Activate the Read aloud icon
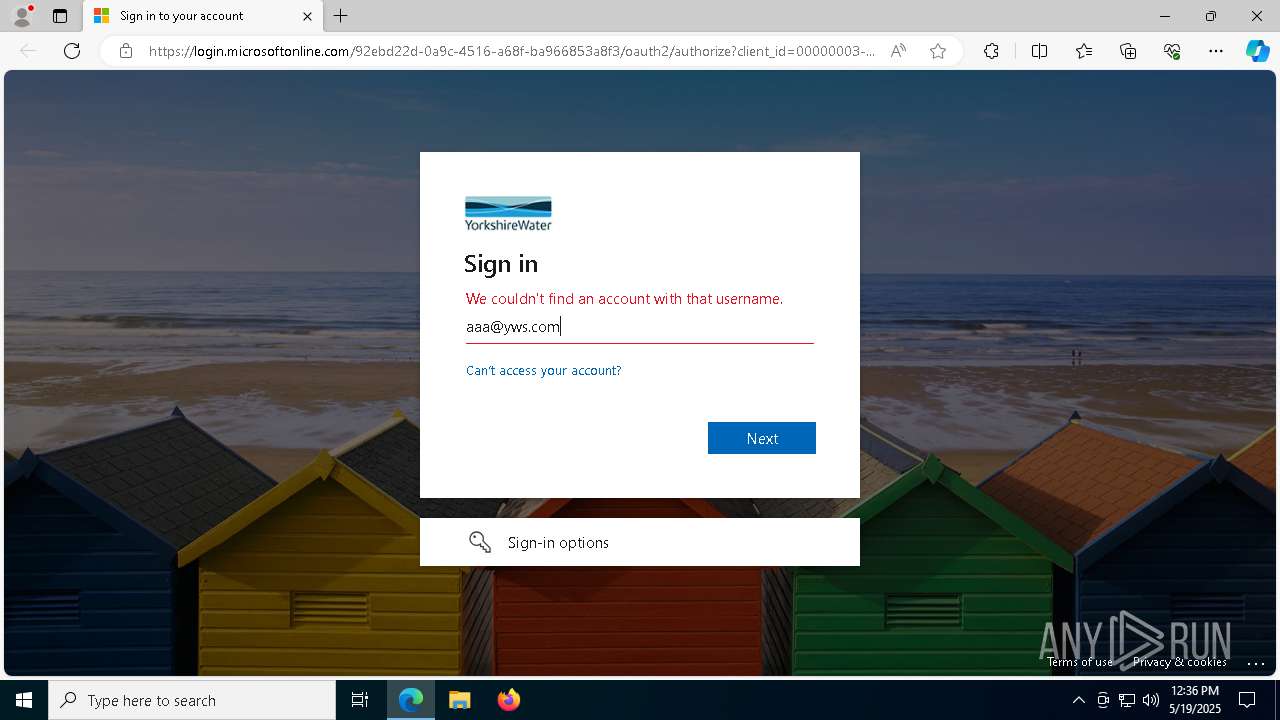Image resolution: width=1280 pixels, height=720 pixels. 898,51
